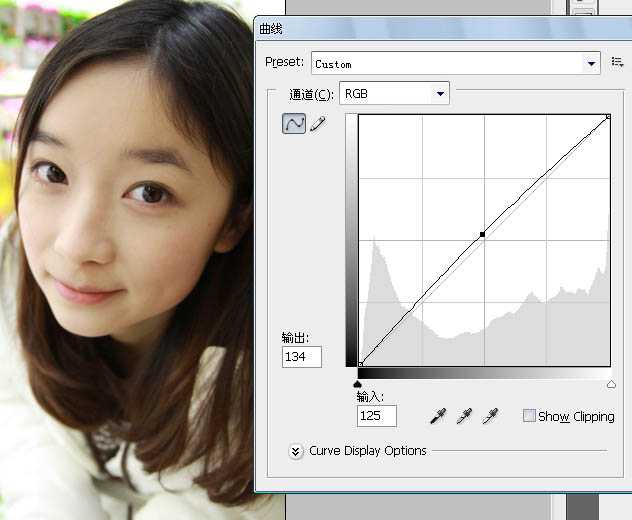Select the curve point editing tool

(294, 124)
